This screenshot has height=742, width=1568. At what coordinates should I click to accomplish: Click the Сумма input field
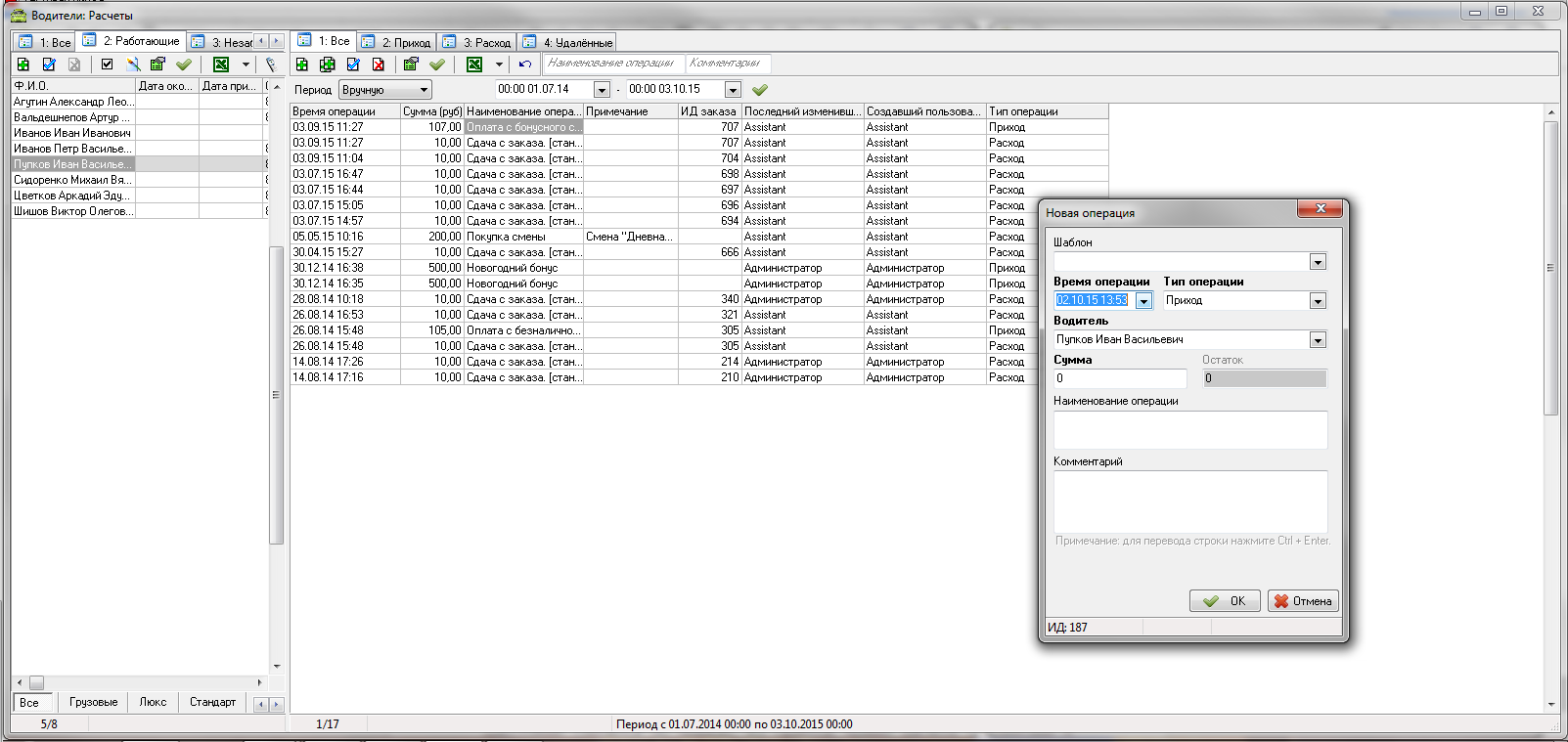1120,378
